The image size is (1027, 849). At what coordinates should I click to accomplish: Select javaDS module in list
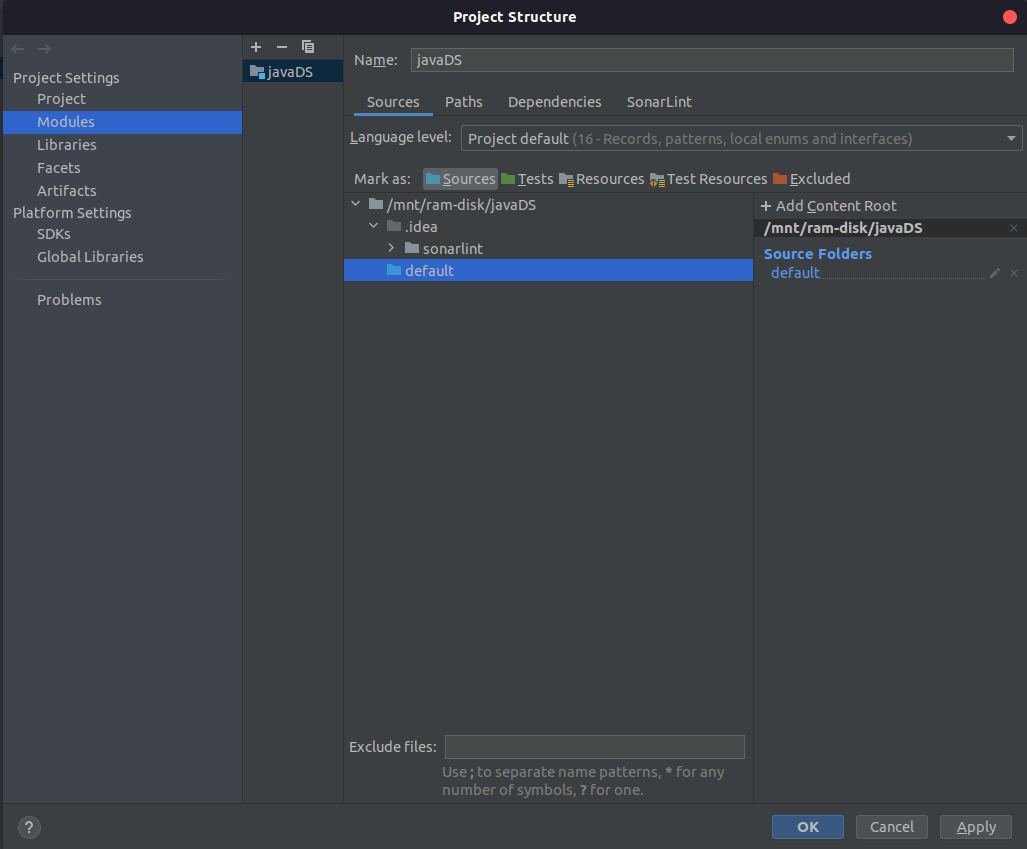(x=293, y=71)
